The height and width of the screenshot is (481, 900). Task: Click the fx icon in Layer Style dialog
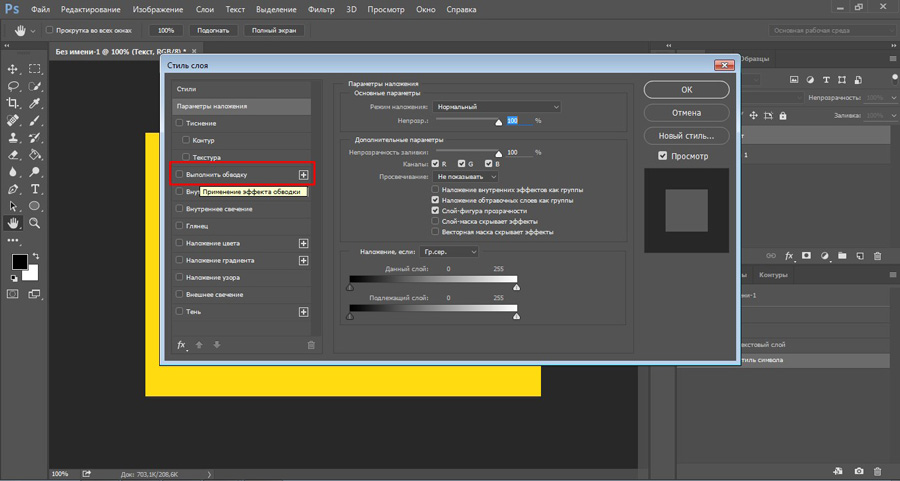pyautogui.click(x=182, y=344)
